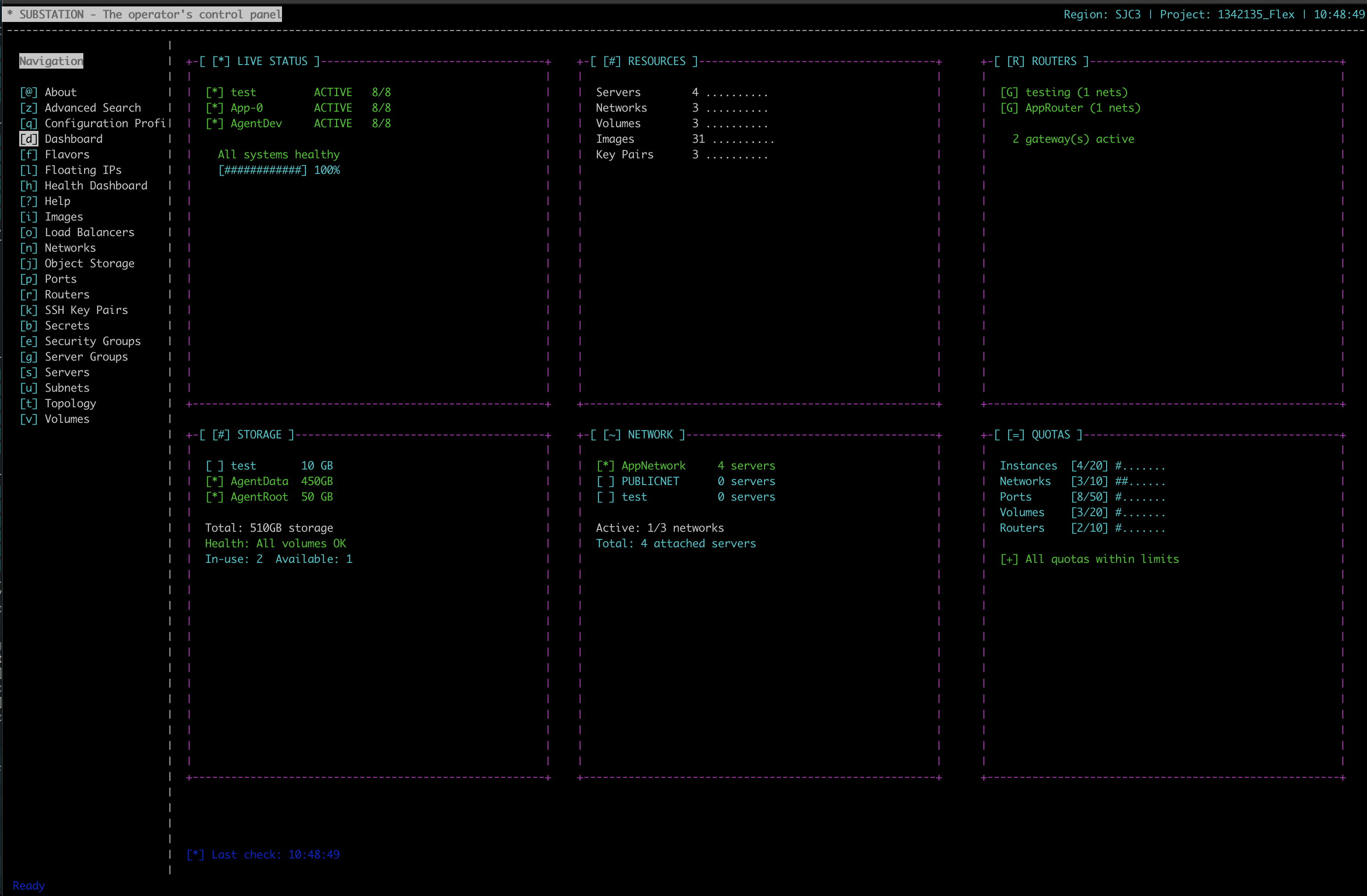Click the [?] Help shortcut icon
The image size is (1367, 896).
[x=29, y=201]
